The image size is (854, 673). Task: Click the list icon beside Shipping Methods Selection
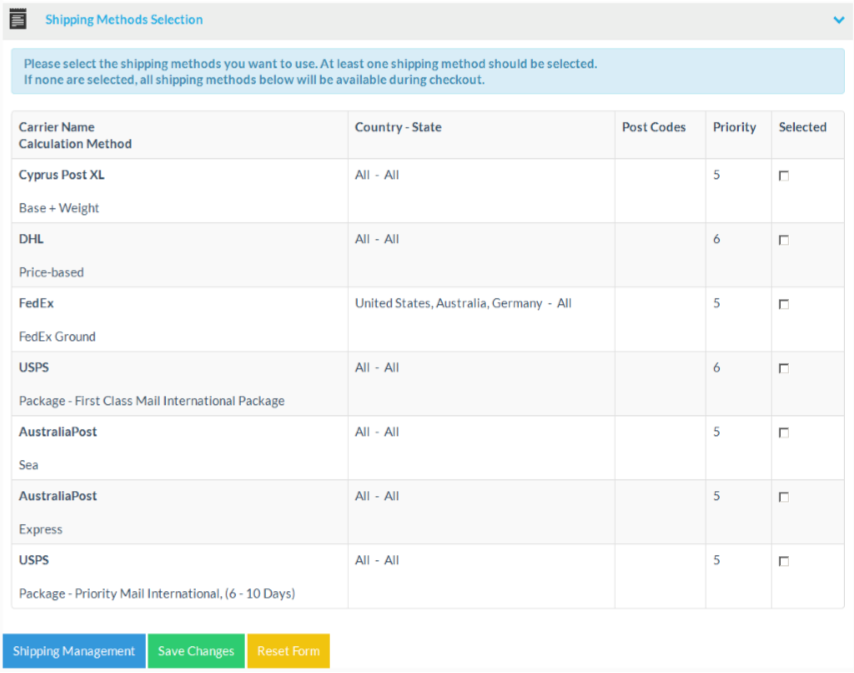pyautogui.click(x=18, y=19)
